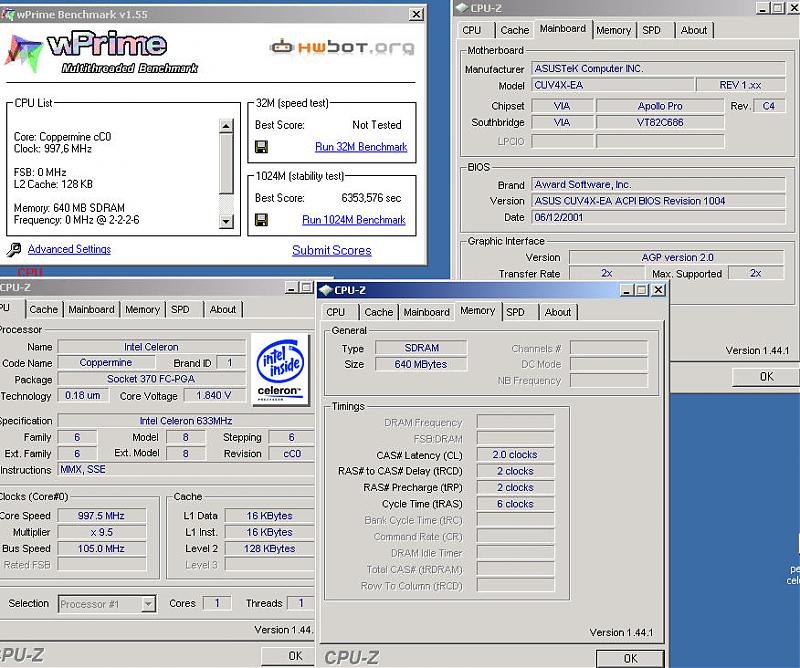Click the Code Name value 'Coppermine'
This screenshot has width=800, height=668.
106,363
